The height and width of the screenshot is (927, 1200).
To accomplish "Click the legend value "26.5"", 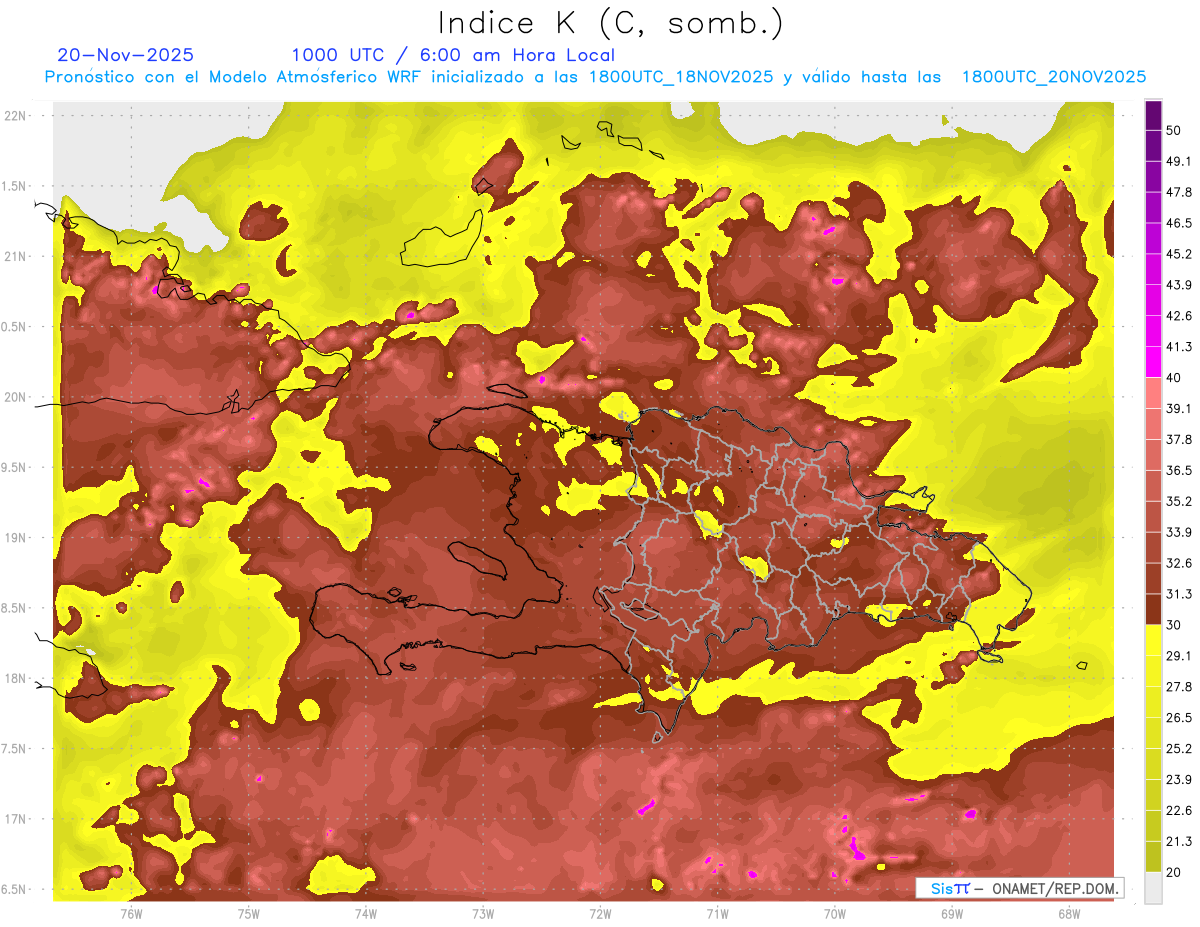I will point(1179,717).
